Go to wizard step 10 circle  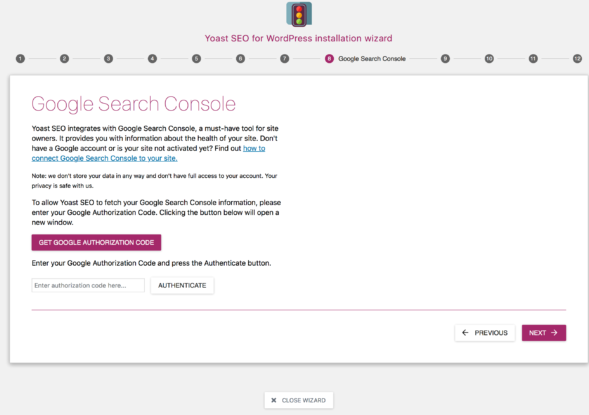[x=489, y=59]
